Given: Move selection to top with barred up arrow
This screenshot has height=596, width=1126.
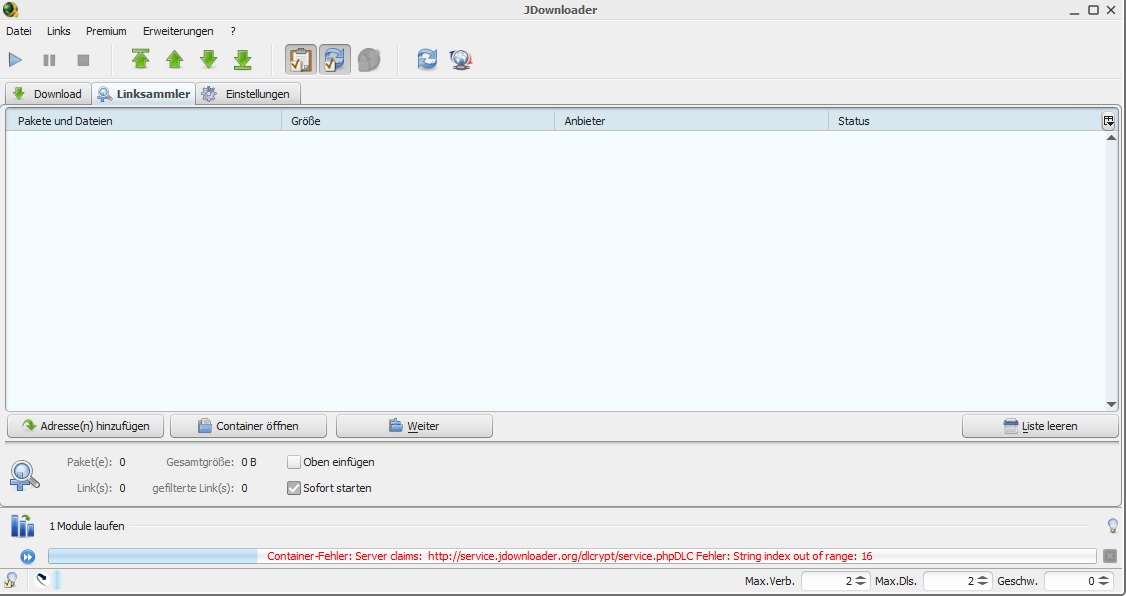Looking at the screenshot, I should (x=141, y=60).
